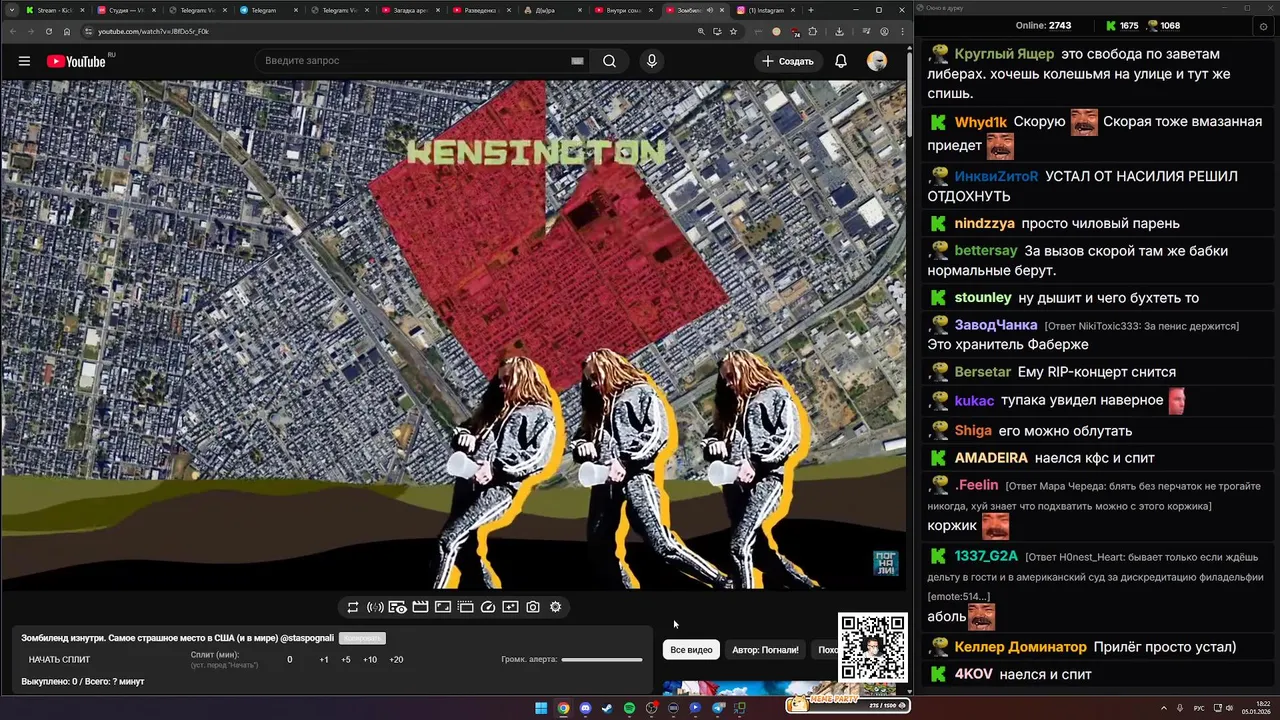This screenshot has width=1280, height=720.
Task: Open the player toolbar settings gear
Action: 556,607
